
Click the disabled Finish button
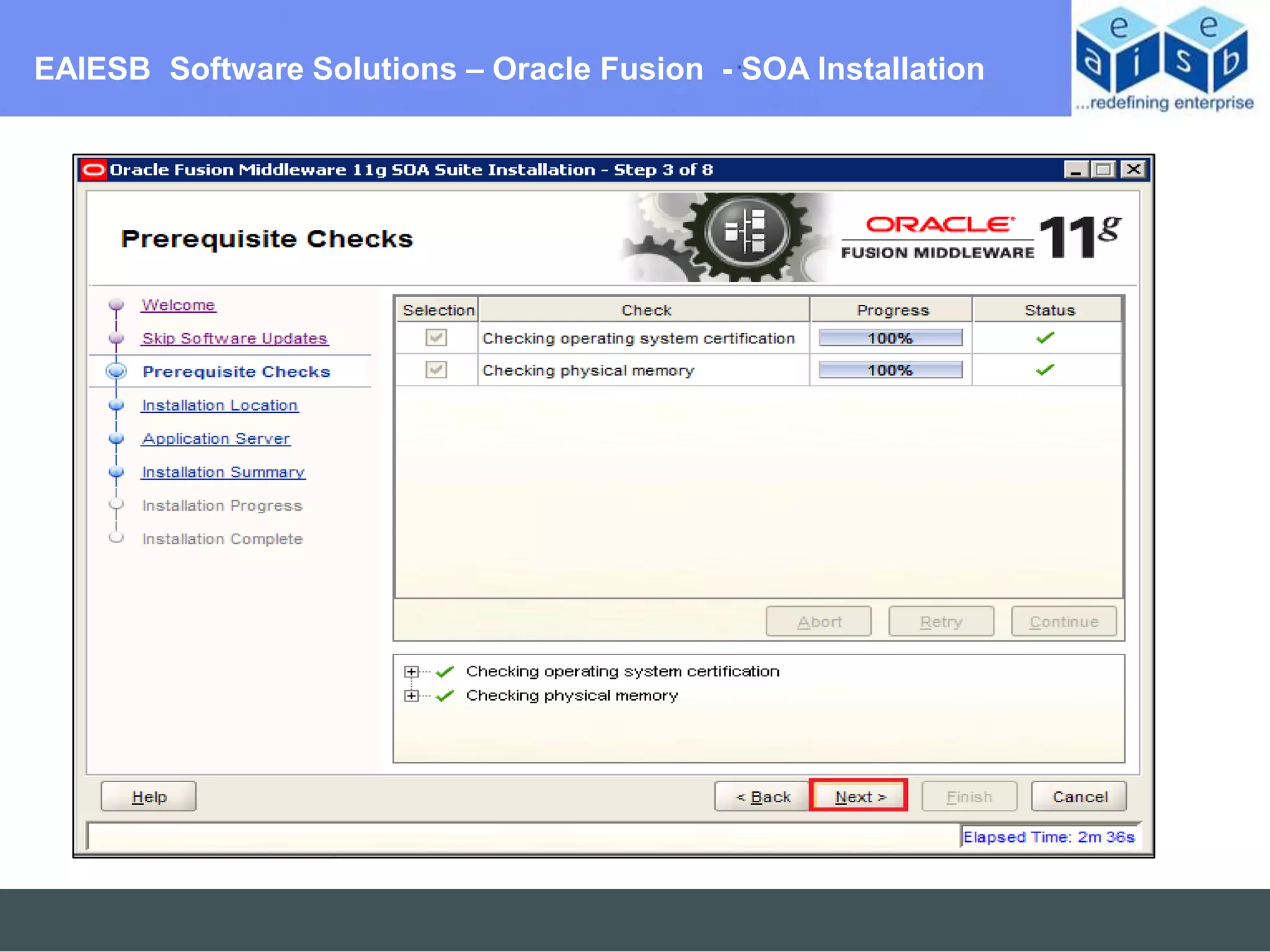(x=969, y=796)
